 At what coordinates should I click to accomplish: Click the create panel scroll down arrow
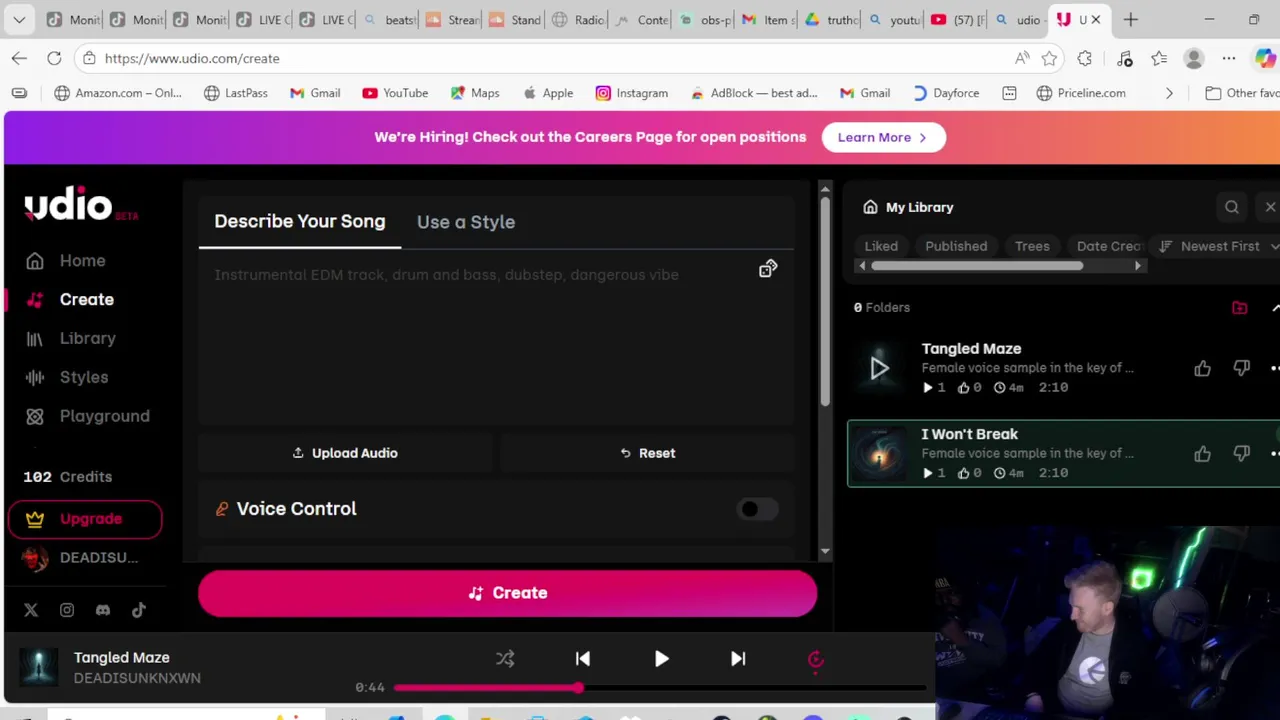(824, 551)
